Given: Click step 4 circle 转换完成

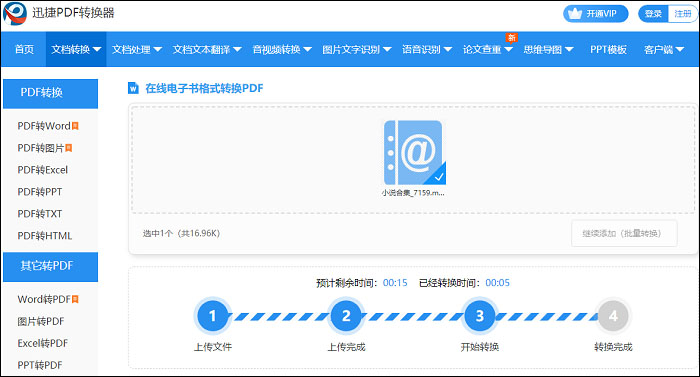Looking at the screenshot, I should point(613,316).
